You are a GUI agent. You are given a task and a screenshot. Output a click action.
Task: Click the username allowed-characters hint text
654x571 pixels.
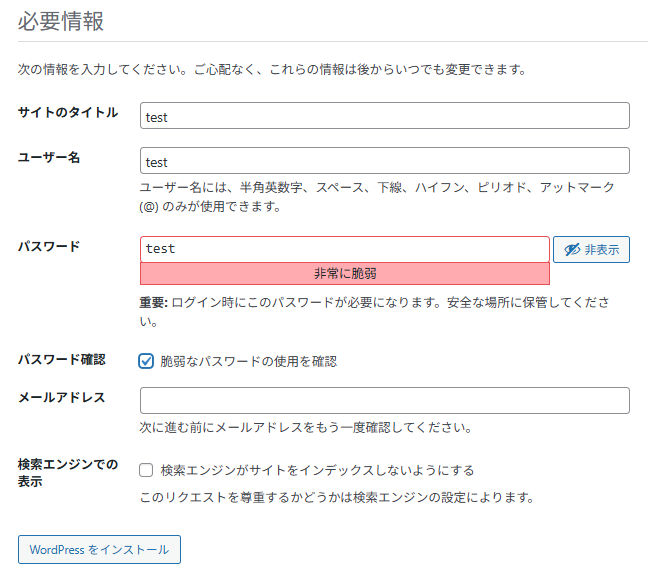click(377, 196)
